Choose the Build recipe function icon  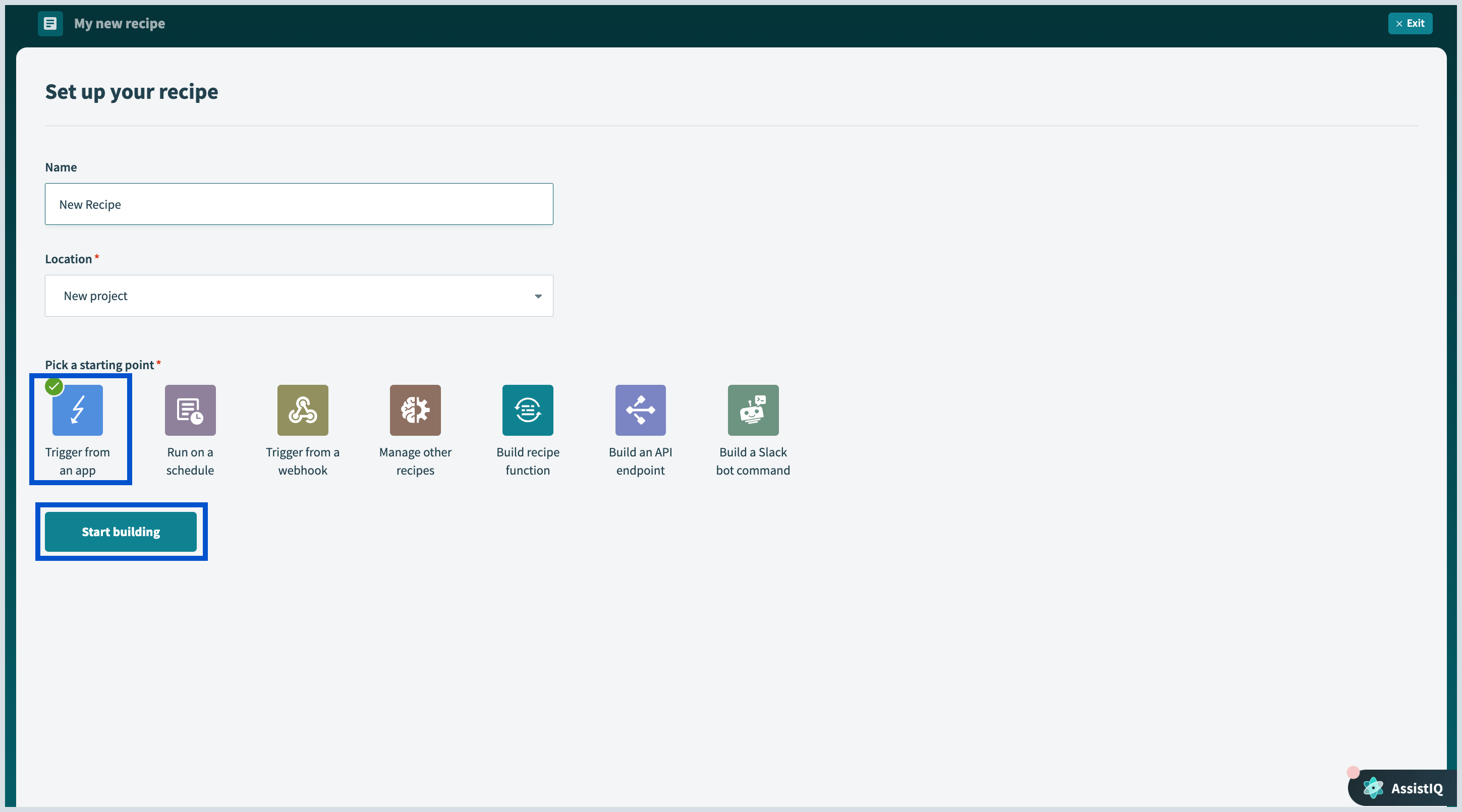(527, 410)
